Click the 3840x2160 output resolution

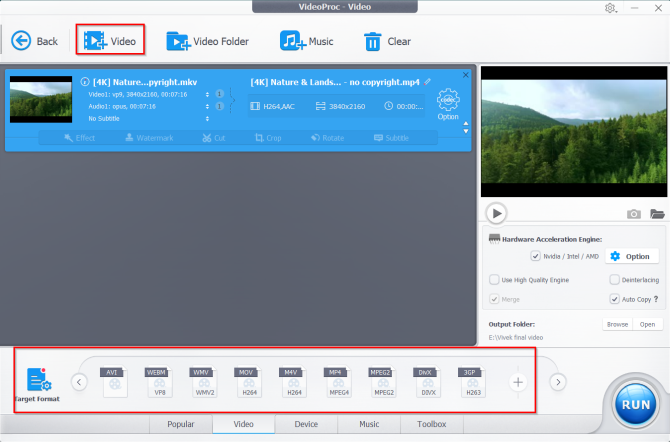click(347, 106)
